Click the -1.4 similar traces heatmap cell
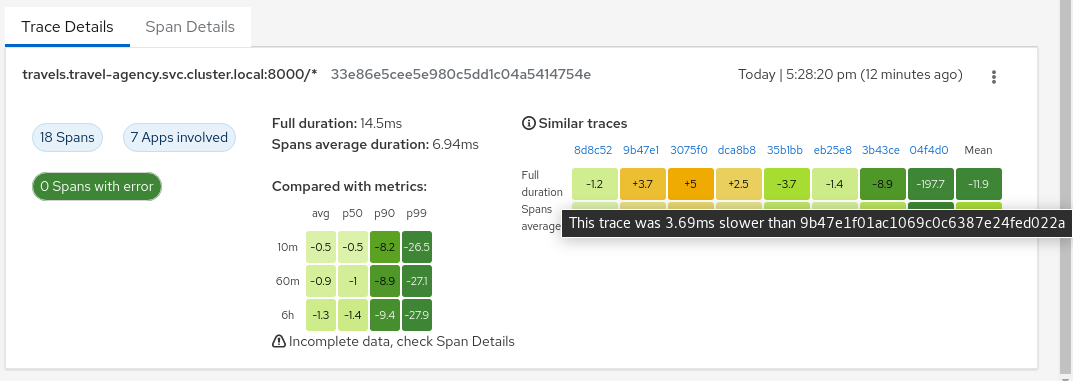 click(x=835, y=184)
